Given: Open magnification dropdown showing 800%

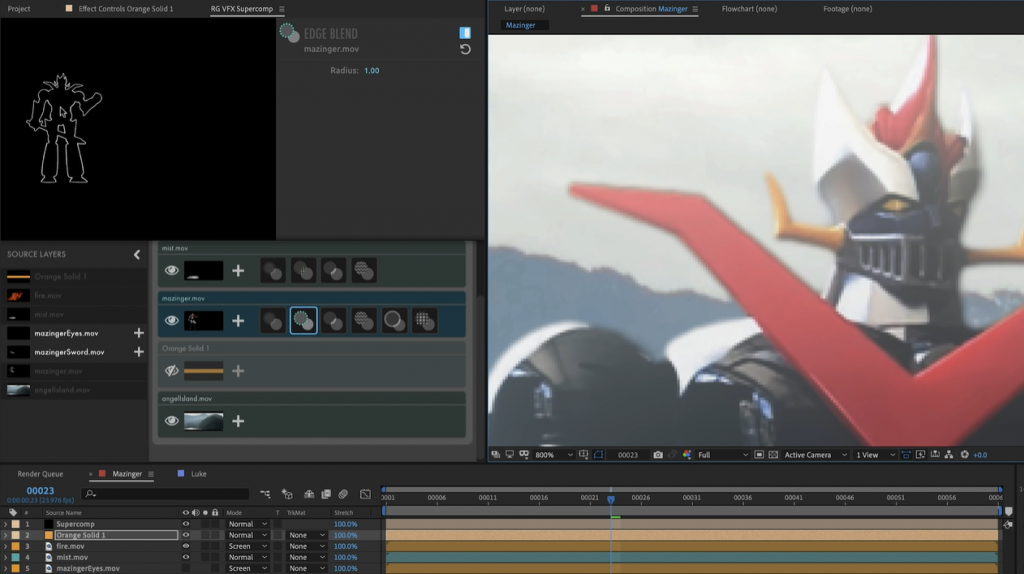Looking at the screenshot, I should [x=554, y=455].
